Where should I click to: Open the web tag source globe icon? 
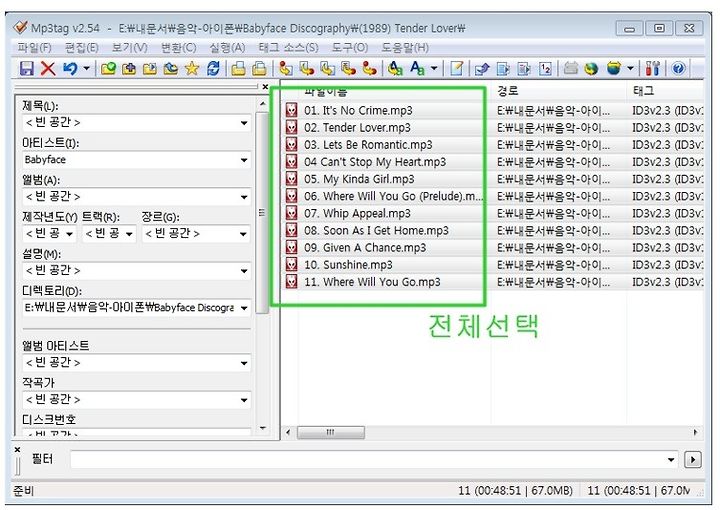[591, 69]
